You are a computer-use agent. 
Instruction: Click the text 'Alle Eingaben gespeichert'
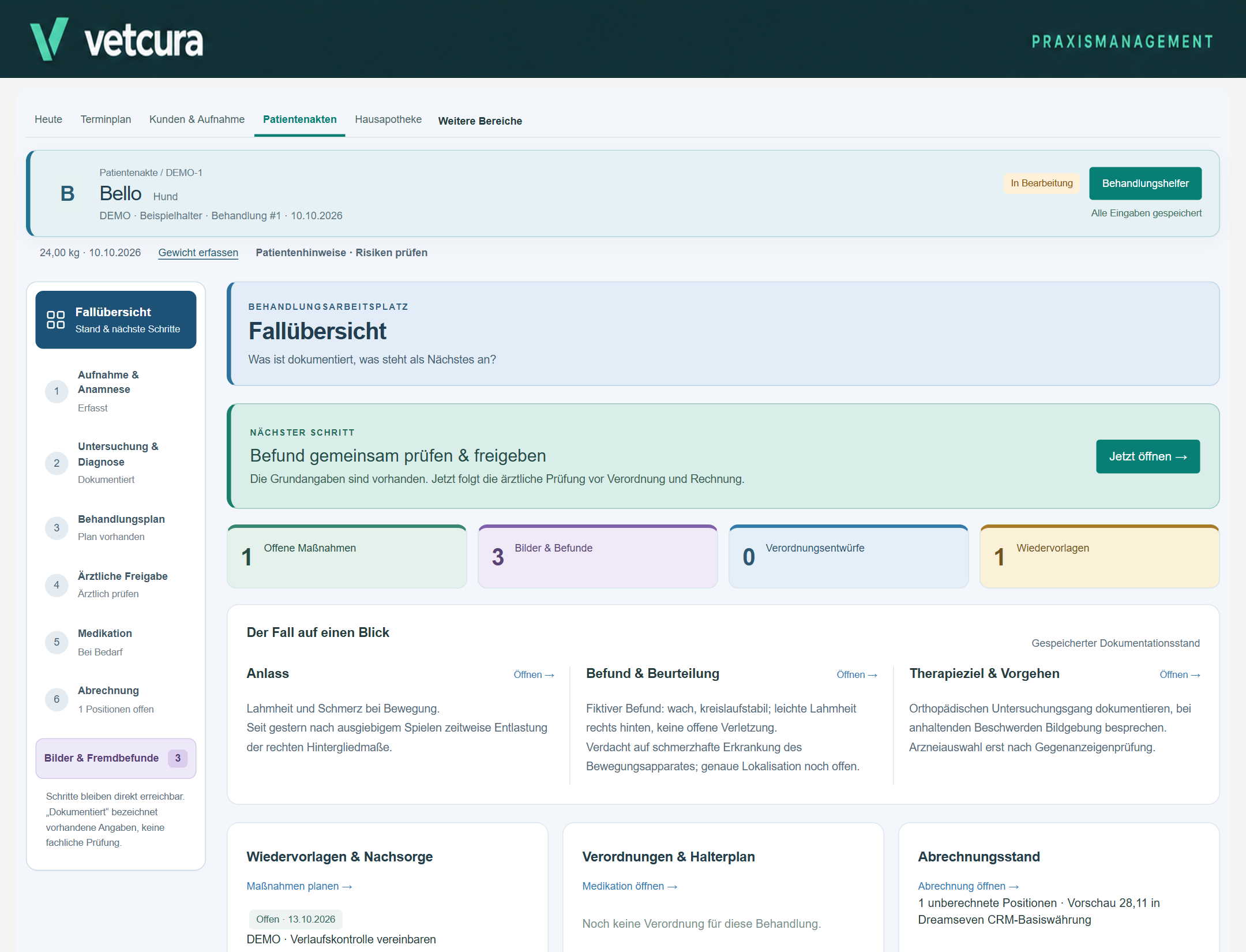pos(1146,213)
